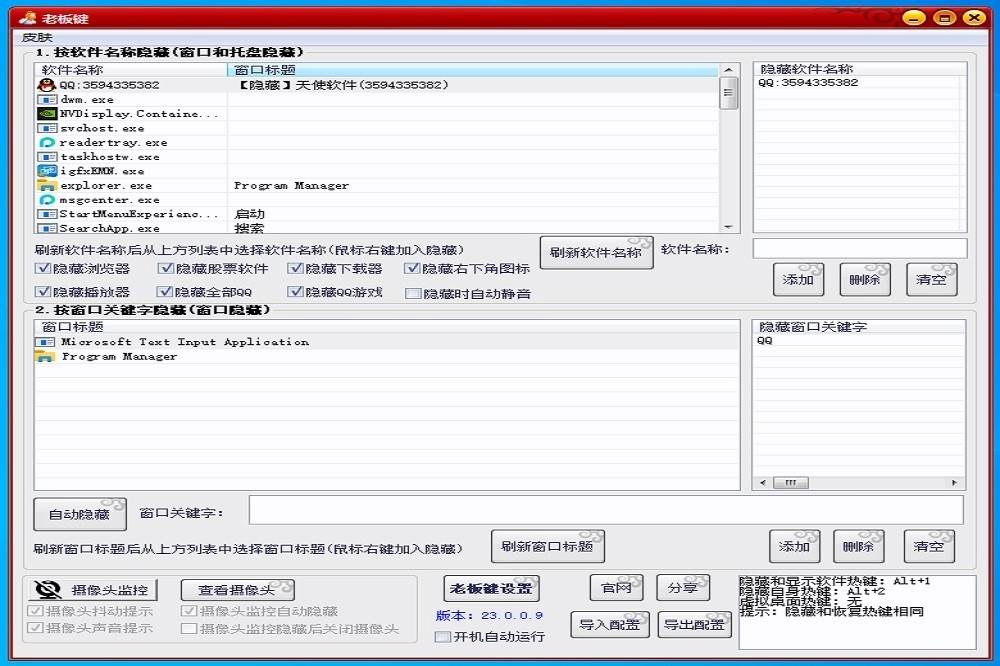Screen dimensions: 1000x666
Task: Click the dwm.exe process icon
Action: click(x=47, y=100)
